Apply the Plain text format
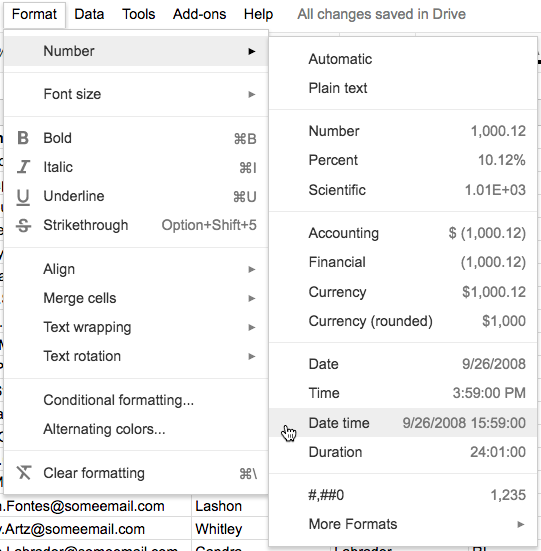 (x=403, y=88)
